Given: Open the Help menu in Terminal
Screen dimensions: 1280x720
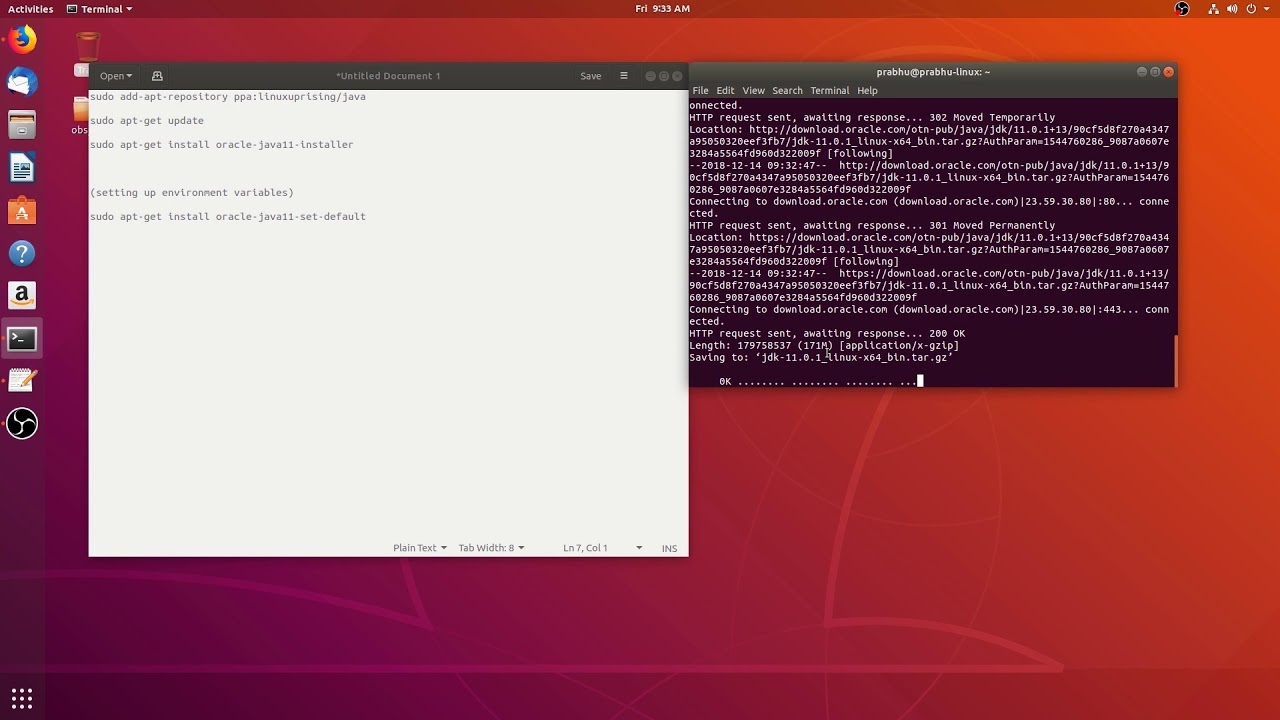Looking at the screenshot, I should [867, 90].
